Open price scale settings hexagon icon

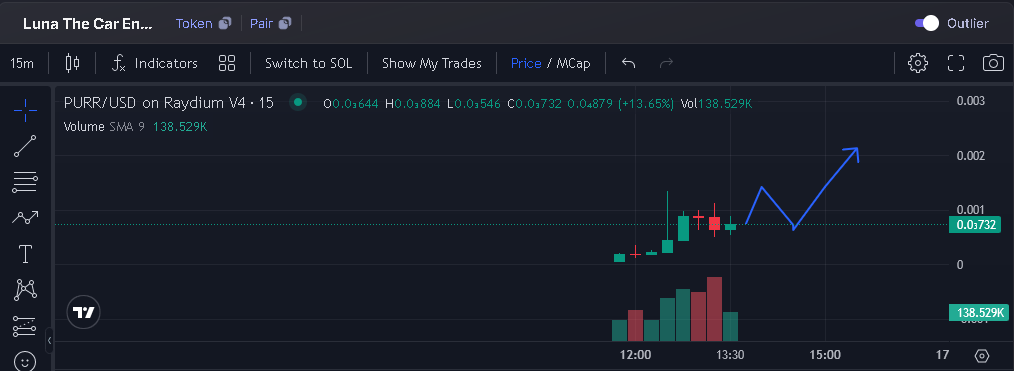tap(982, 355)
